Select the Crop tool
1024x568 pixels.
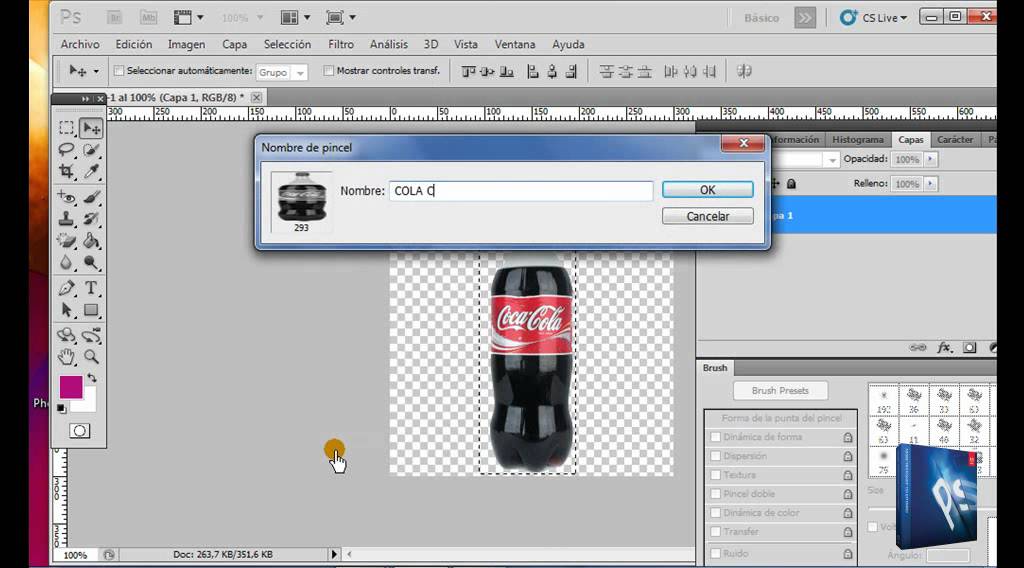tap(66, 171)
